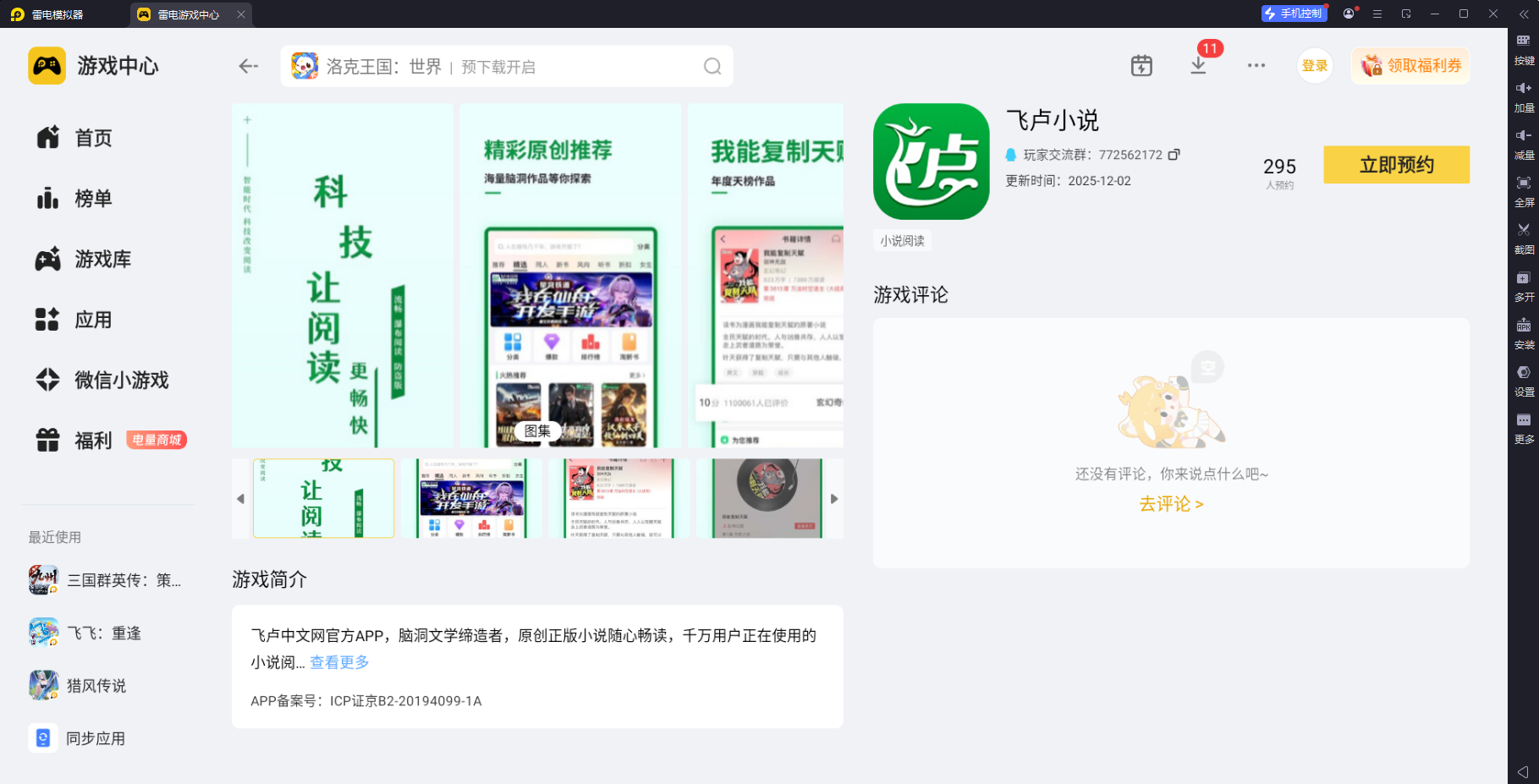Open 微信小游戏 sidebar item

pos(121,381)
